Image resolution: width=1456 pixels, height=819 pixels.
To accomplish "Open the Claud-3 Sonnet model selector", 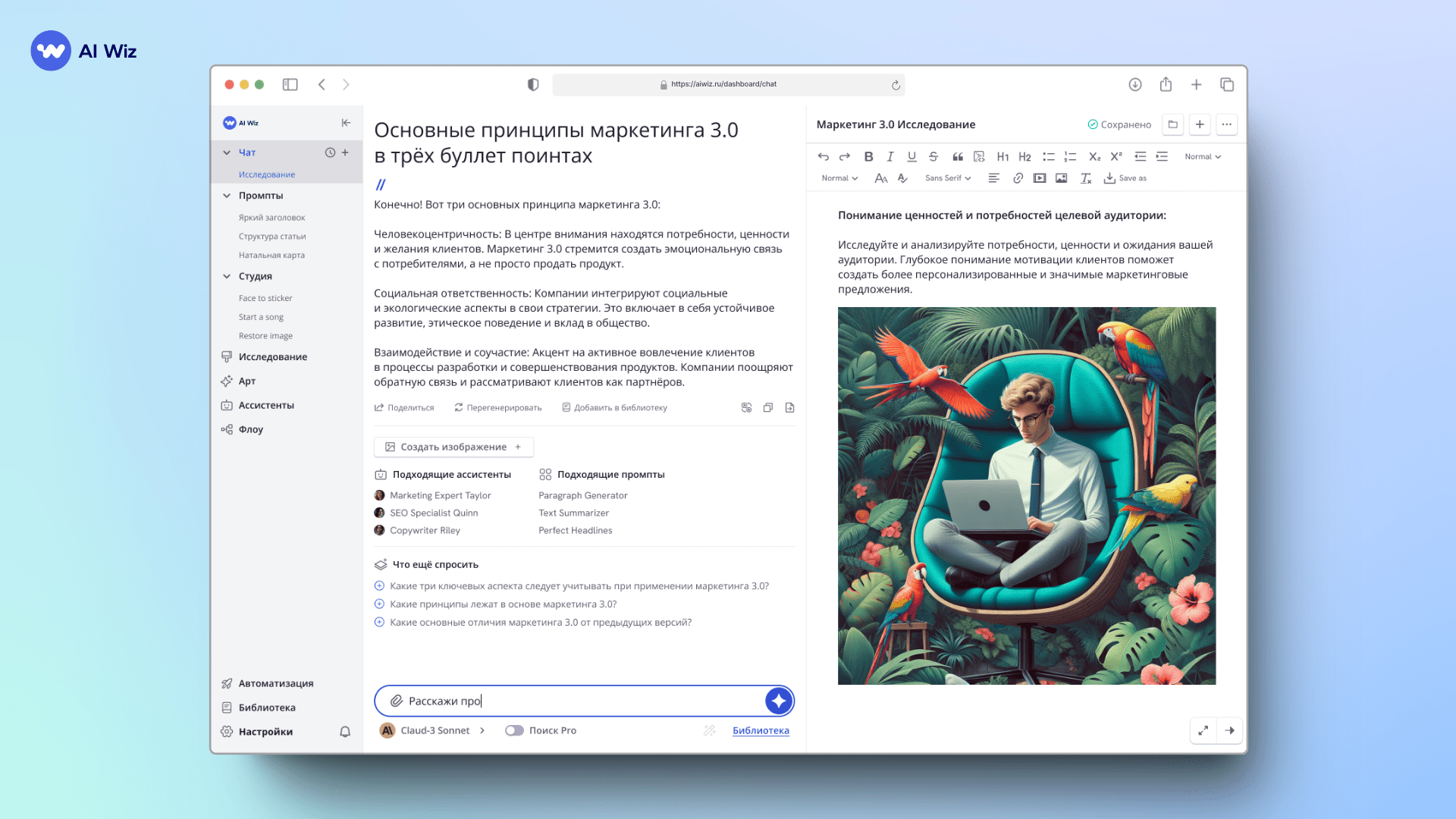I will [434, 730].
